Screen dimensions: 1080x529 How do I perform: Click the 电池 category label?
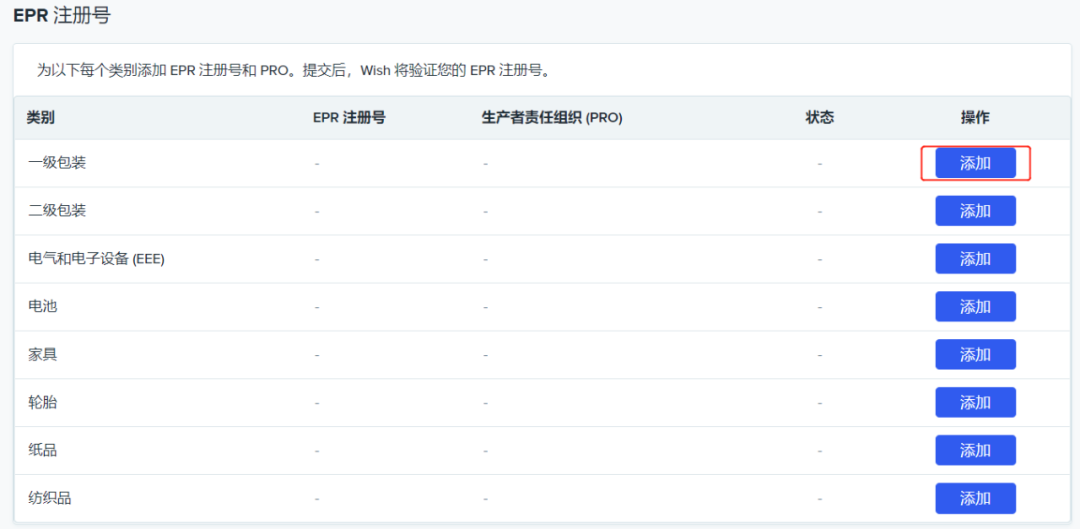pos(43,307)
